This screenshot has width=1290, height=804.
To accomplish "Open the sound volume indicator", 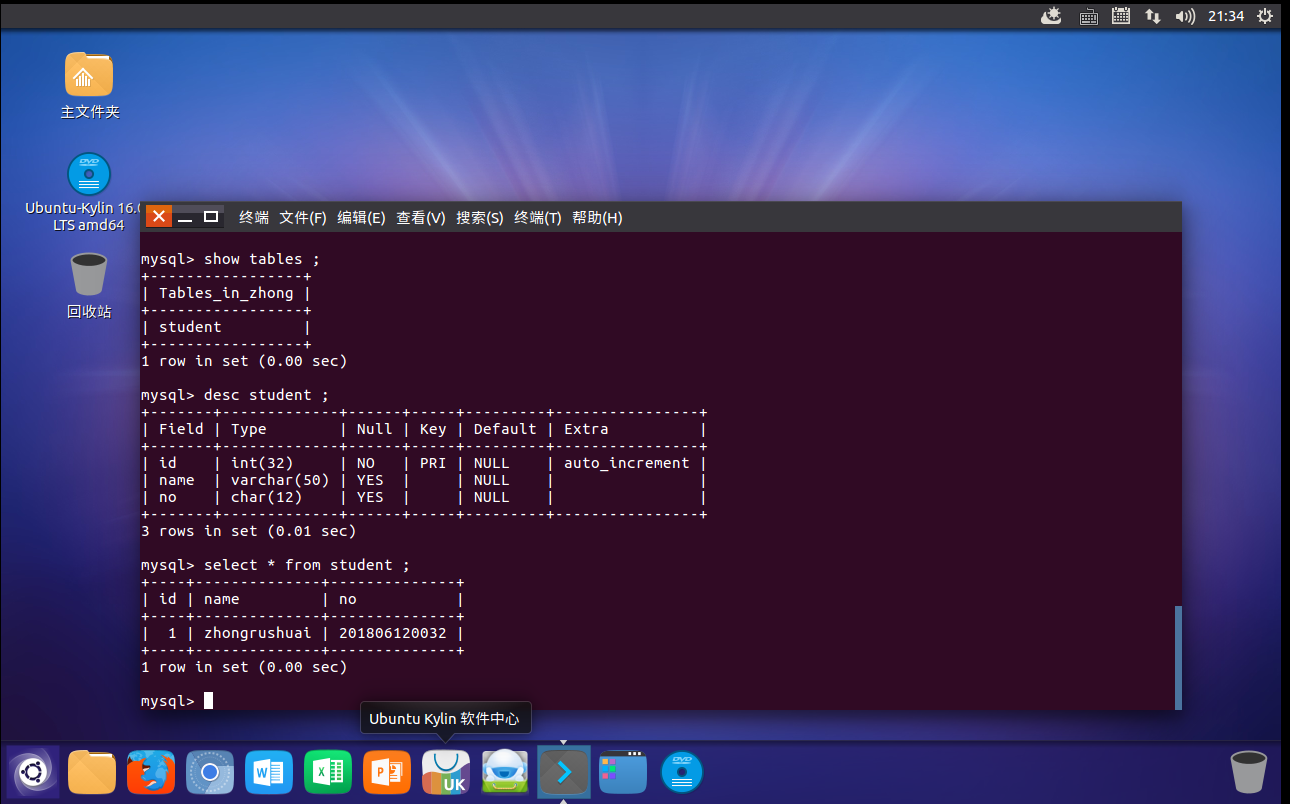I will pos(1185,16).
